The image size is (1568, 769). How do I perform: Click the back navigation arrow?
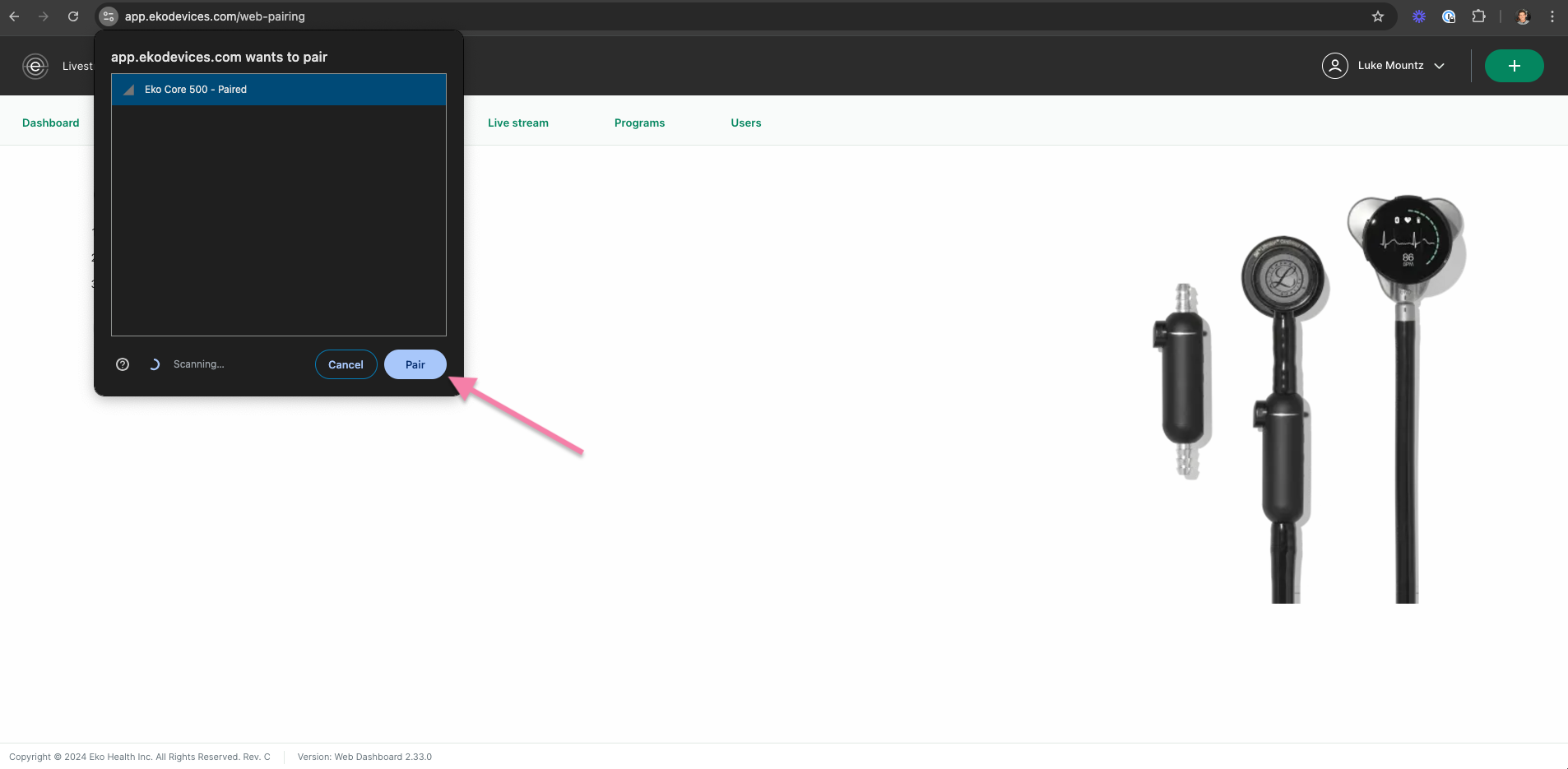click(x=15, y=16)
